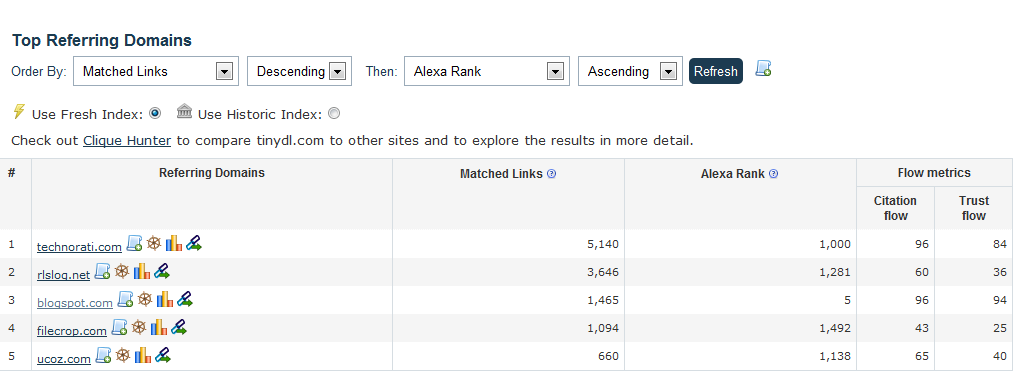Click the ship wheel icon beside technorati.com
Viewport: 1013px width, 379px height.
pos(154,243)
